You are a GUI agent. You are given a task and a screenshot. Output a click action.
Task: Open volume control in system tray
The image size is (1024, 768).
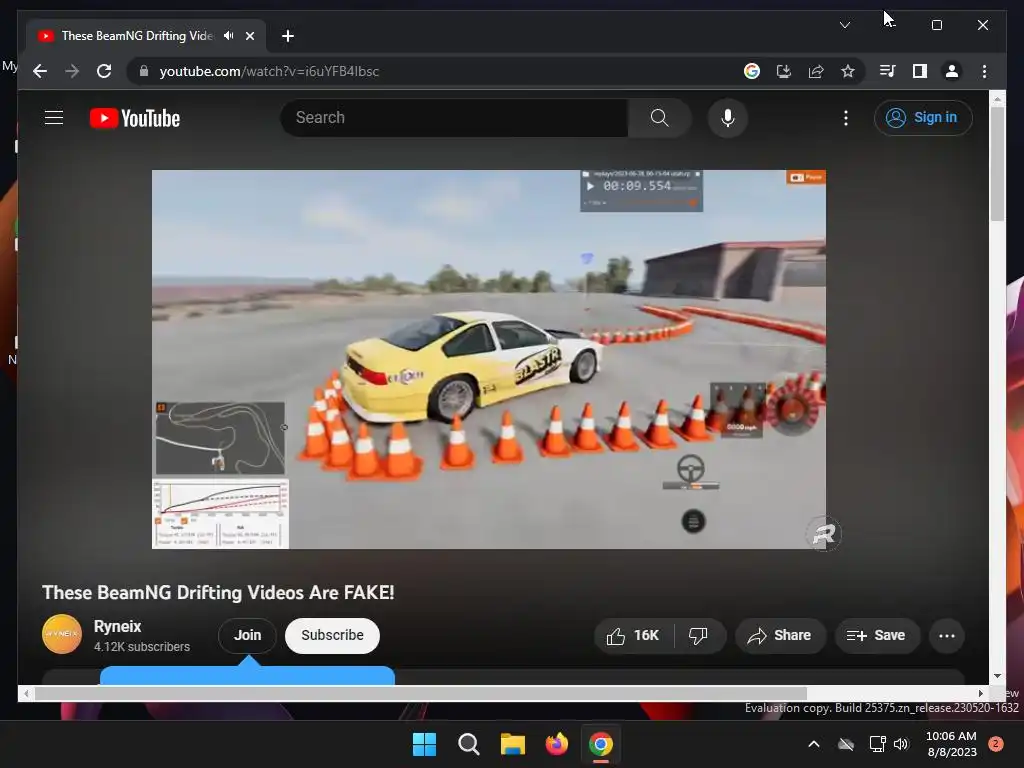click(x=902, y=744)
